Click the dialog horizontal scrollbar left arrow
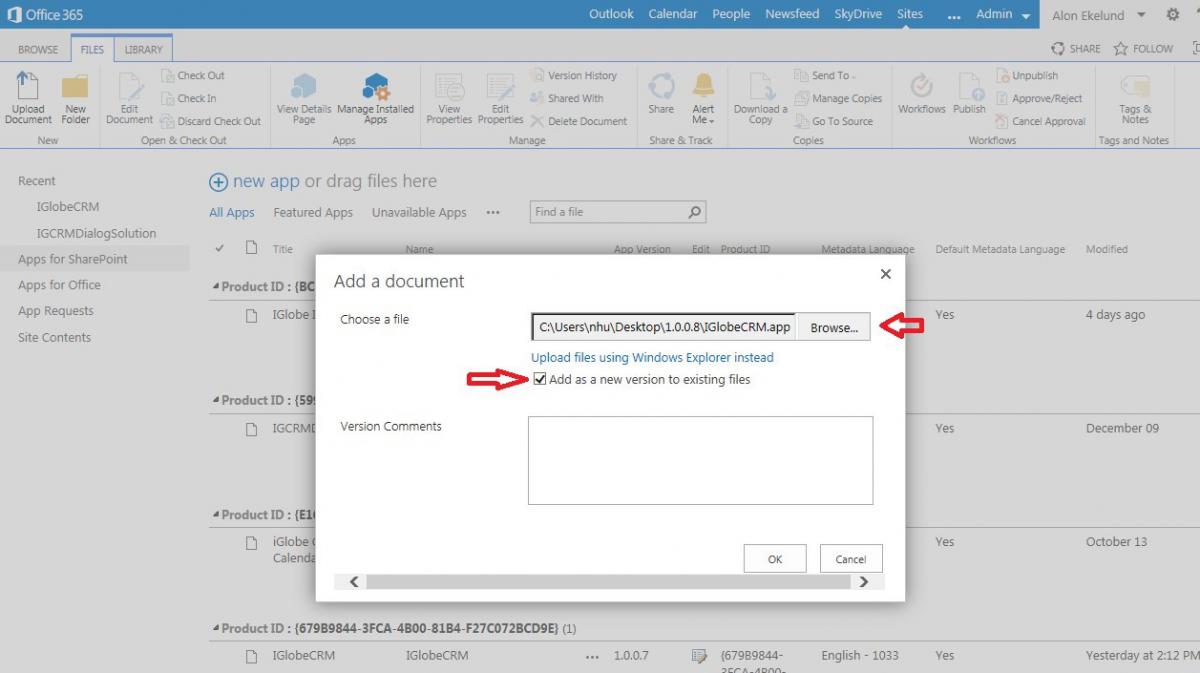This screenshot has height=673, width=1200. click(x=353, y=582)
